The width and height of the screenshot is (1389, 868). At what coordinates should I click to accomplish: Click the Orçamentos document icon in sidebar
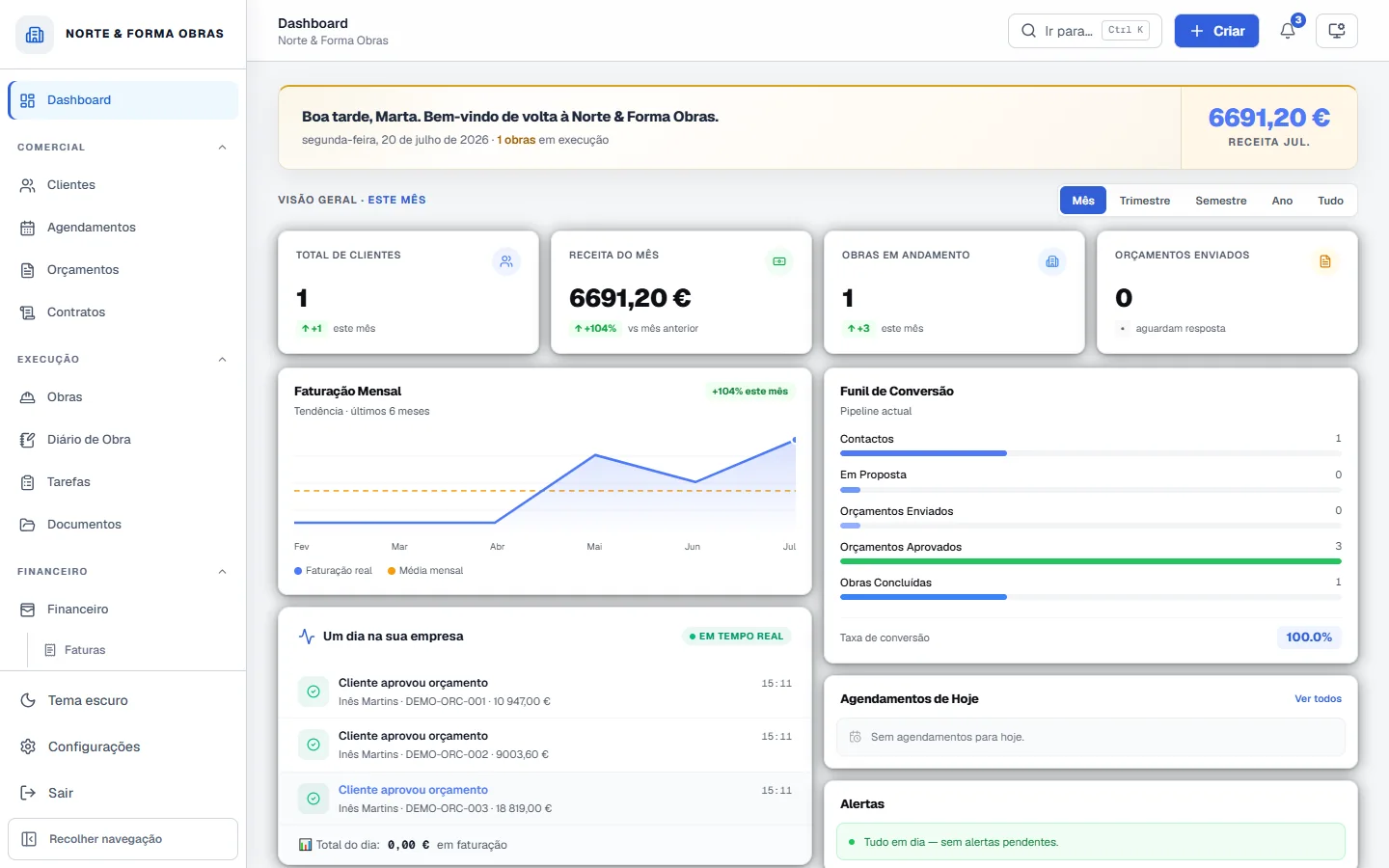pos(28,270)
